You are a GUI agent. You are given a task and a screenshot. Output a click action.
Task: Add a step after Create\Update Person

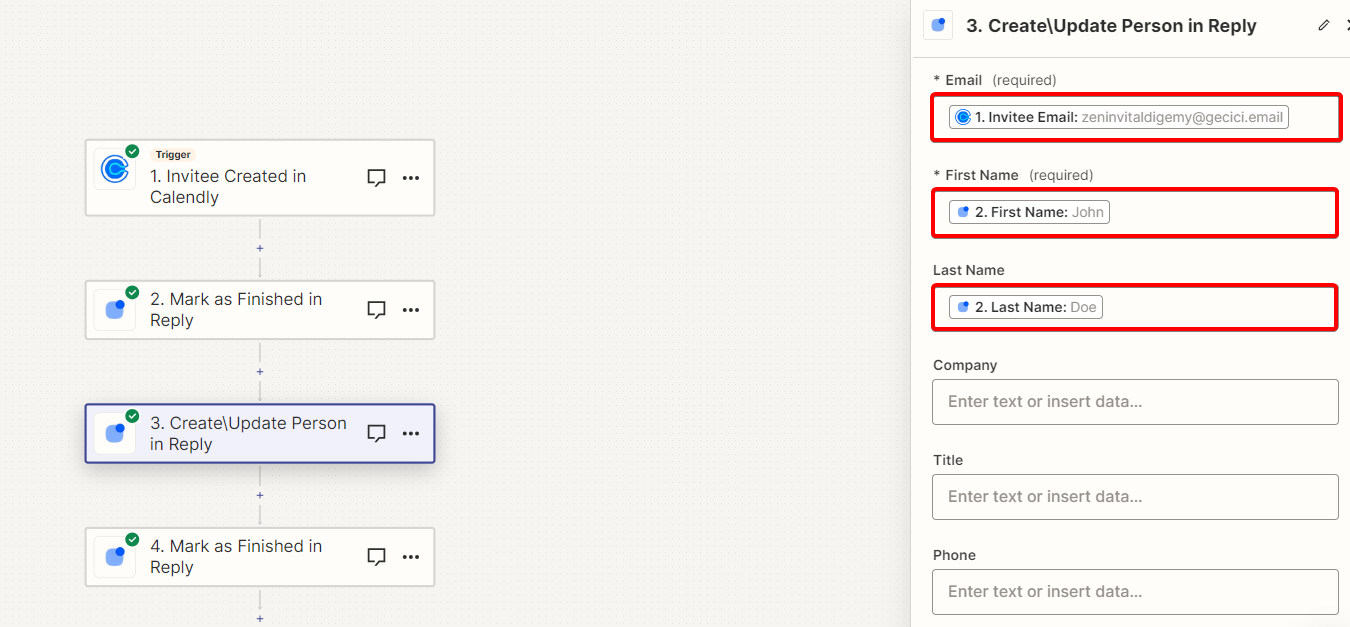point(260,495)
